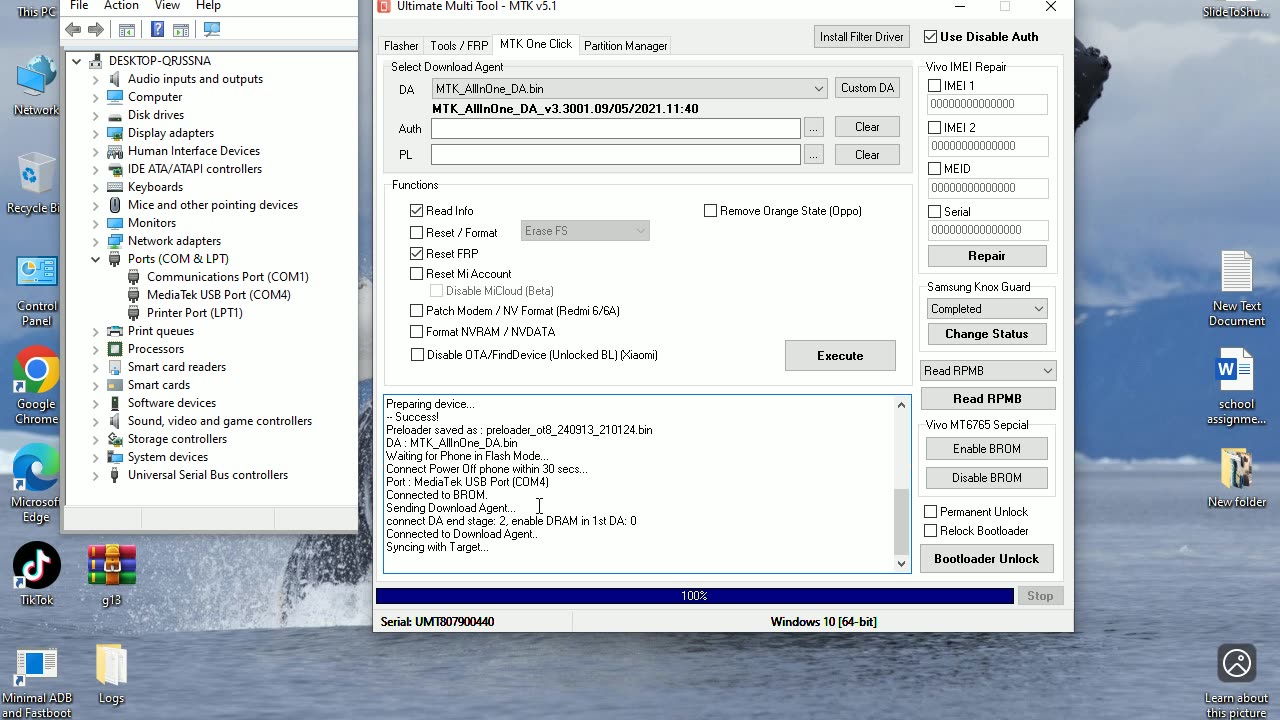Open the Help menu in Device Manager
Image resolution: width=1280 pixels, height=720 pixels.
coord(208,6)
